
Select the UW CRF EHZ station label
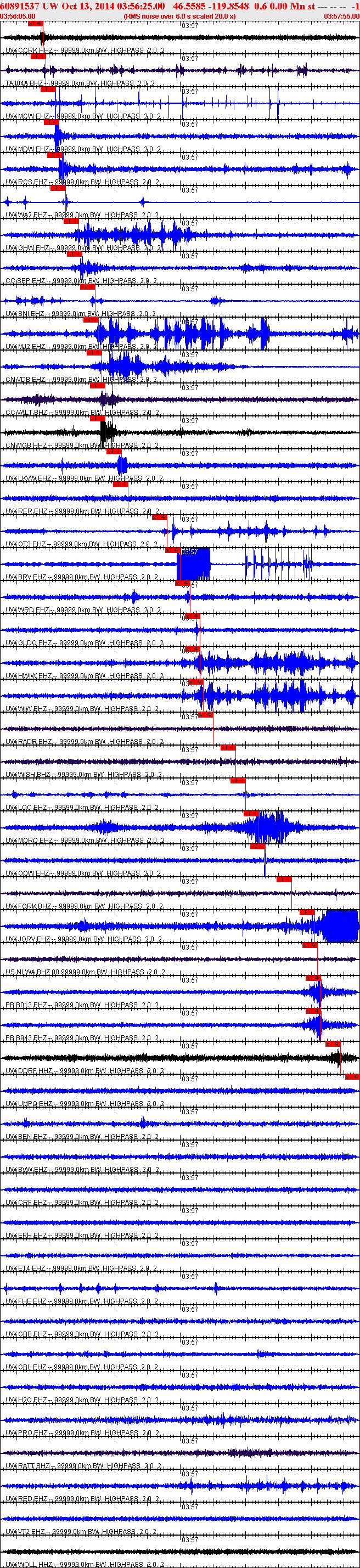[x=82, y=1202]
